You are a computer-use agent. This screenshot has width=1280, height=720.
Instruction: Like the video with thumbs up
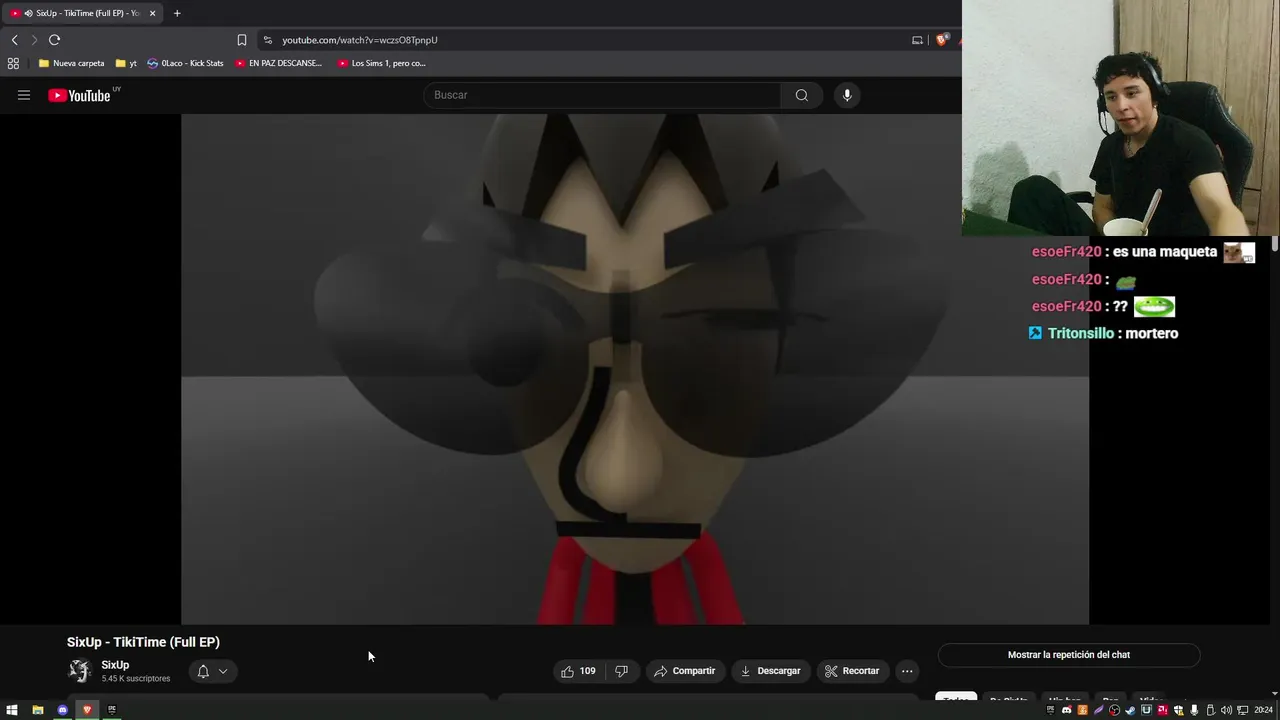pos(580,671)
